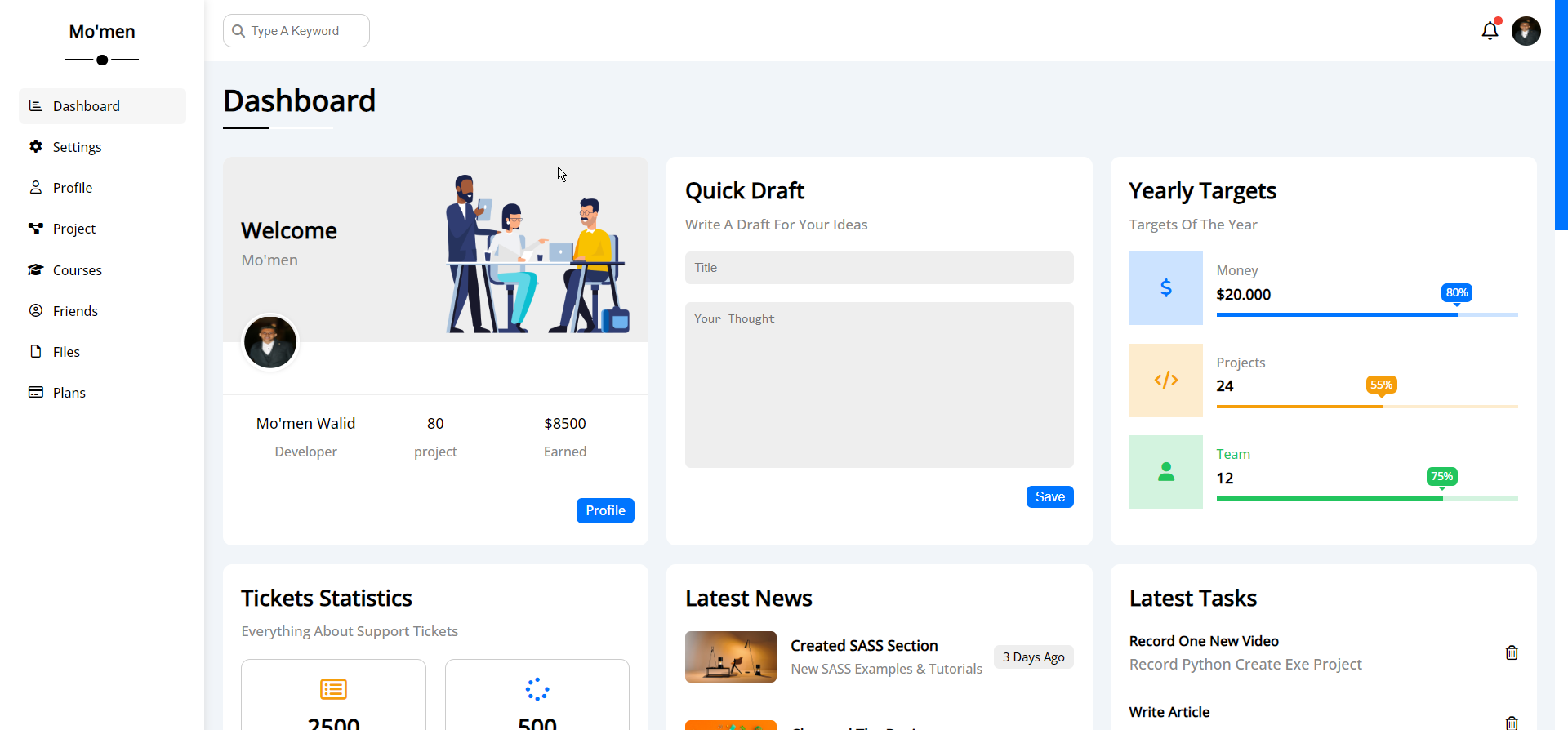This screenshot has width=1568, height=730.
Task: Delete the Record One New Video task
Action: click(1511, 652)
